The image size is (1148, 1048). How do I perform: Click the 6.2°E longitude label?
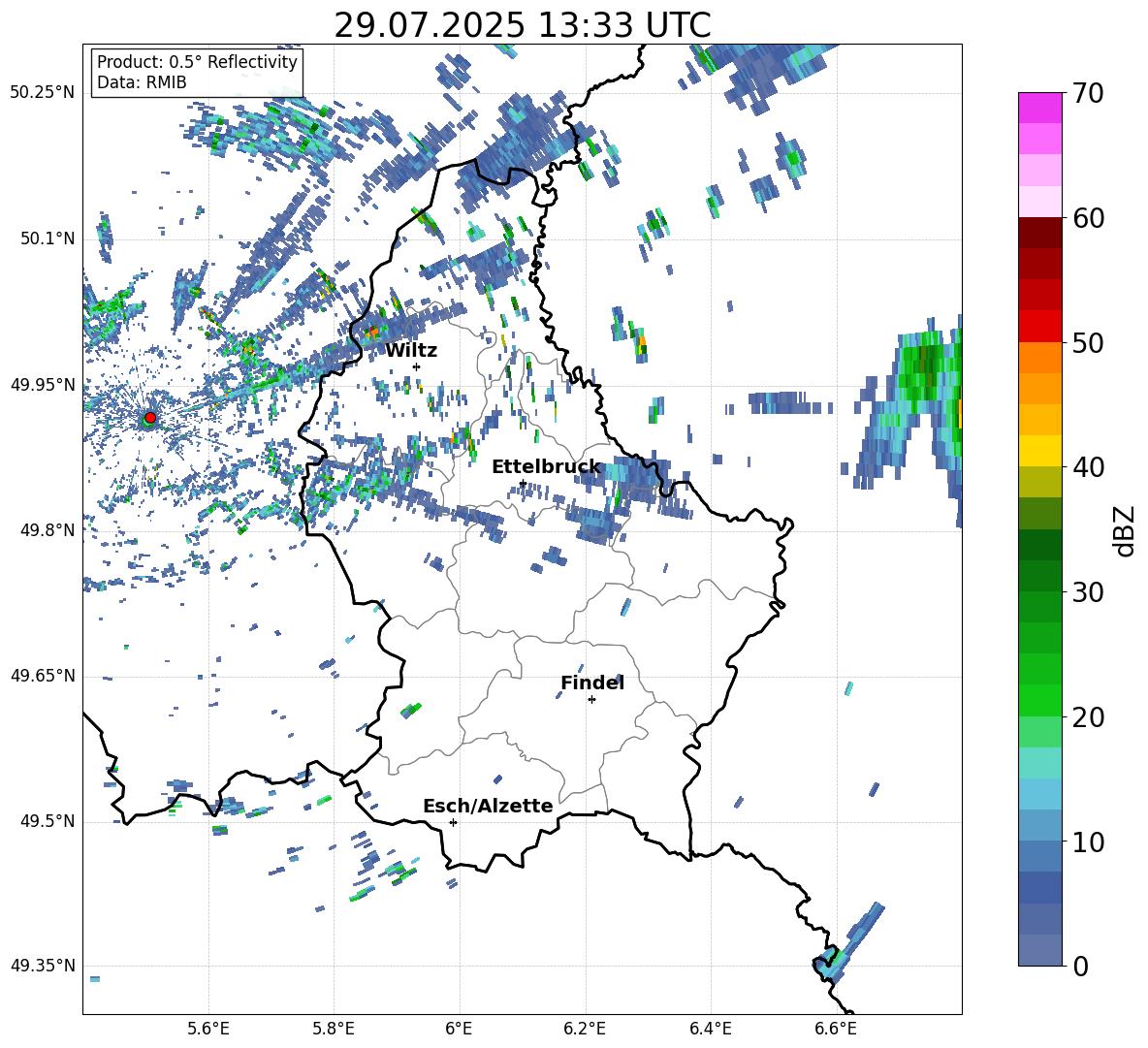[x=585, y=1029]
